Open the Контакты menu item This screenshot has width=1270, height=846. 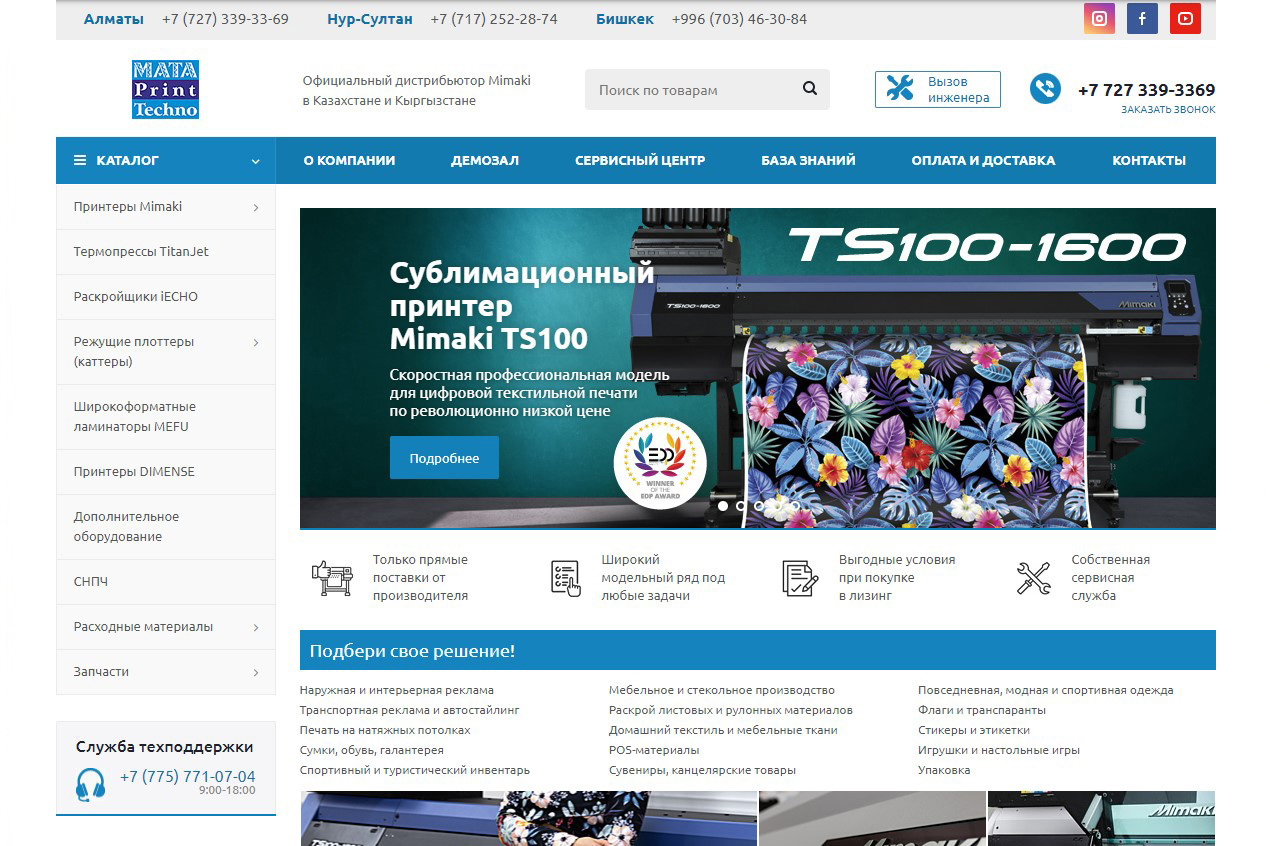pos(1149,160)
